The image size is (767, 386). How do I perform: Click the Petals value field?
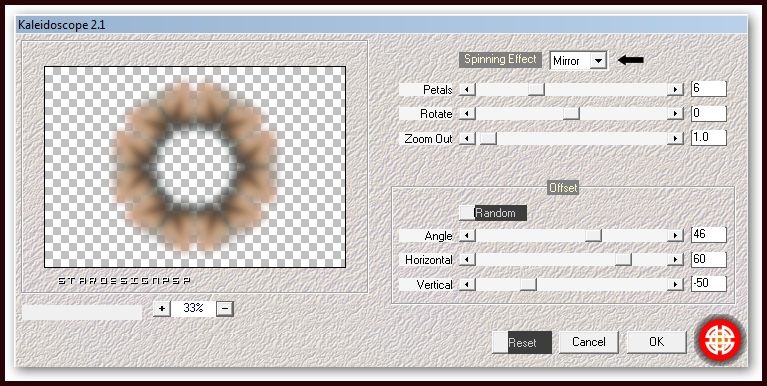coord(708,89)
